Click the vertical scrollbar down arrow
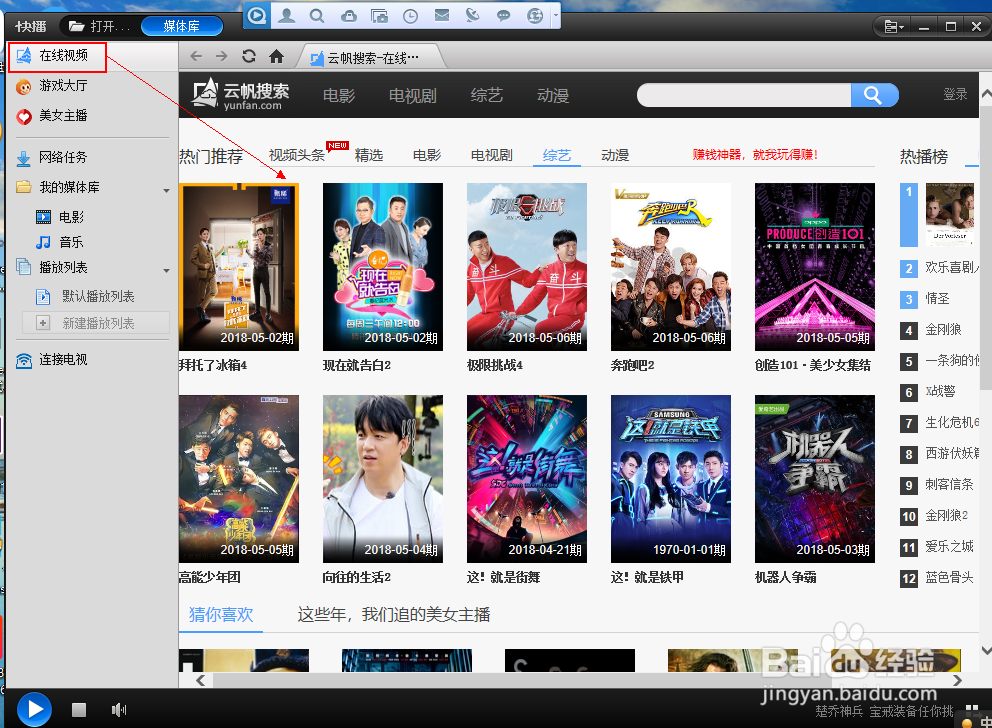 (986, 650)
